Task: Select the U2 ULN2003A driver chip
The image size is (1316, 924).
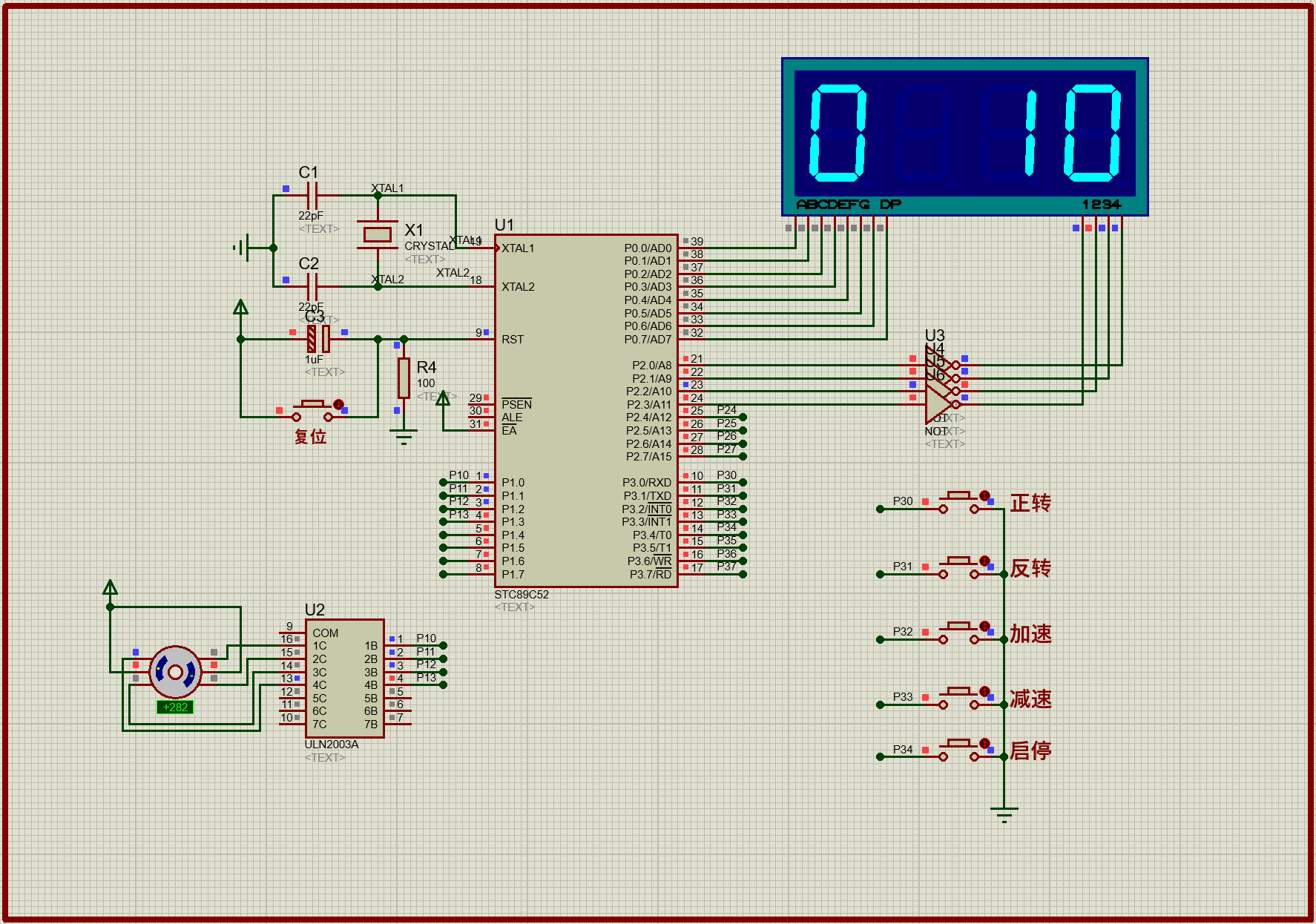Action: 344,679
